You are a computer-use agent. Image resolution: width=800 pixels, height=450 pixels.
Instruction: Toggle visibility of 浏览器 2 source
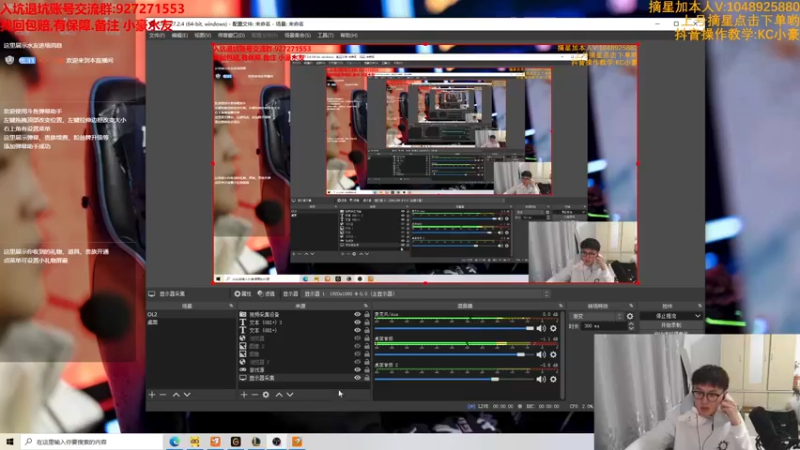pyautogui.click(x=357, y=362)
